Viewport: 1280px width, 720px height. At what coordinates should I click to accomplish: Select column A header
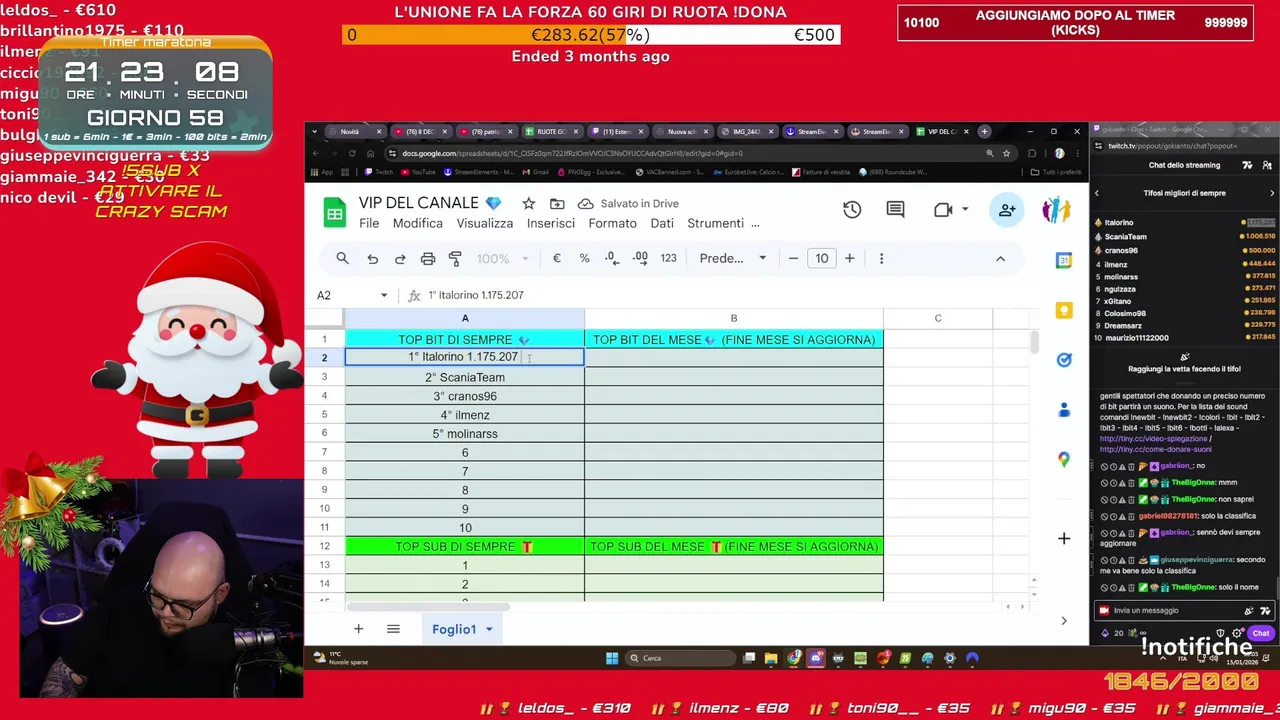pyautogui.click(x=465, y=318)
